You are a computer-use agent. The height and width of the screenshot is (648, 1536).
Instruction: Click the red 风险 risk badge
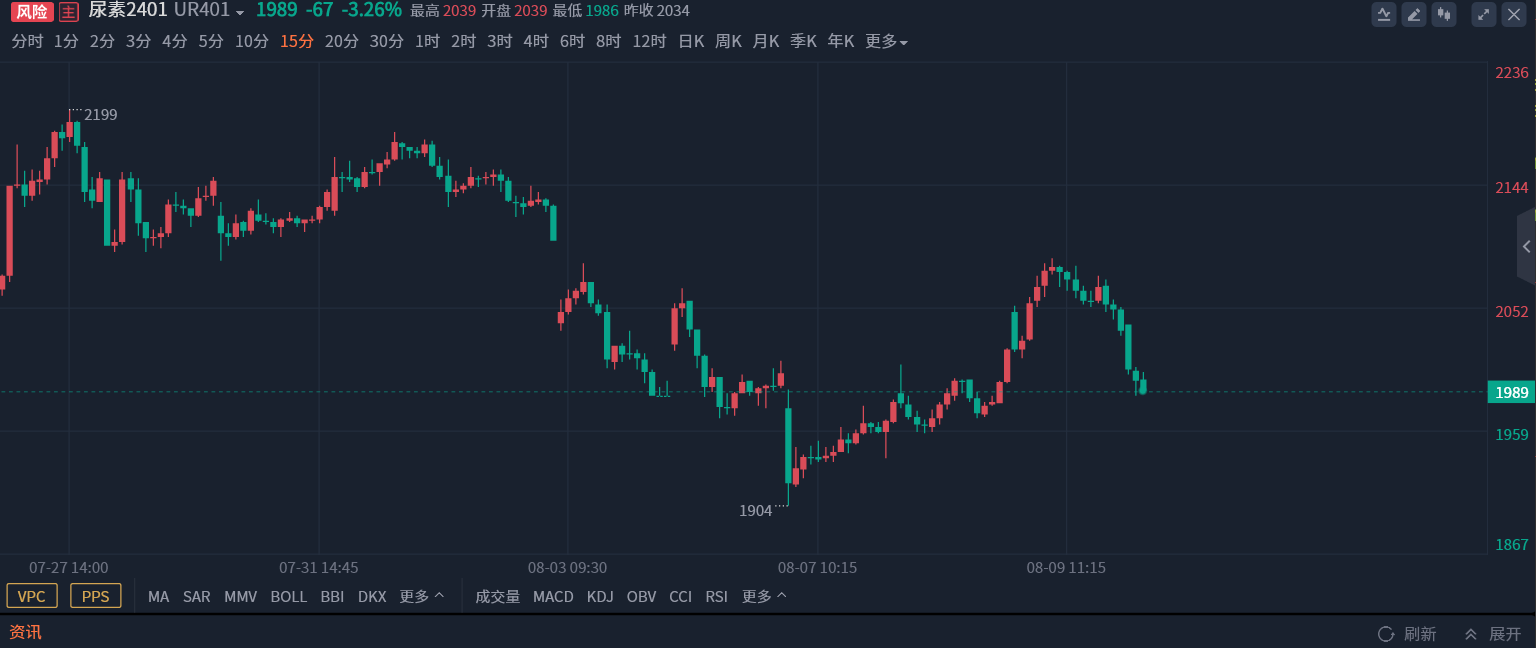pos(32,12)
